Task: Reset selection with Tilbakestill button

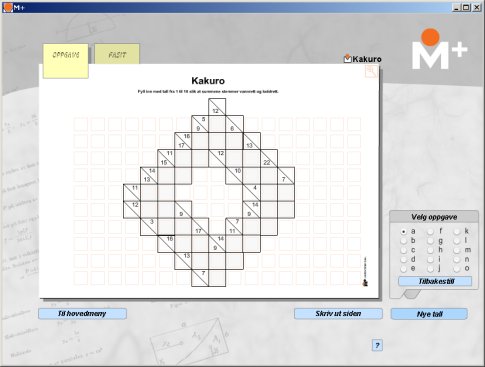Action: point(435,281)
